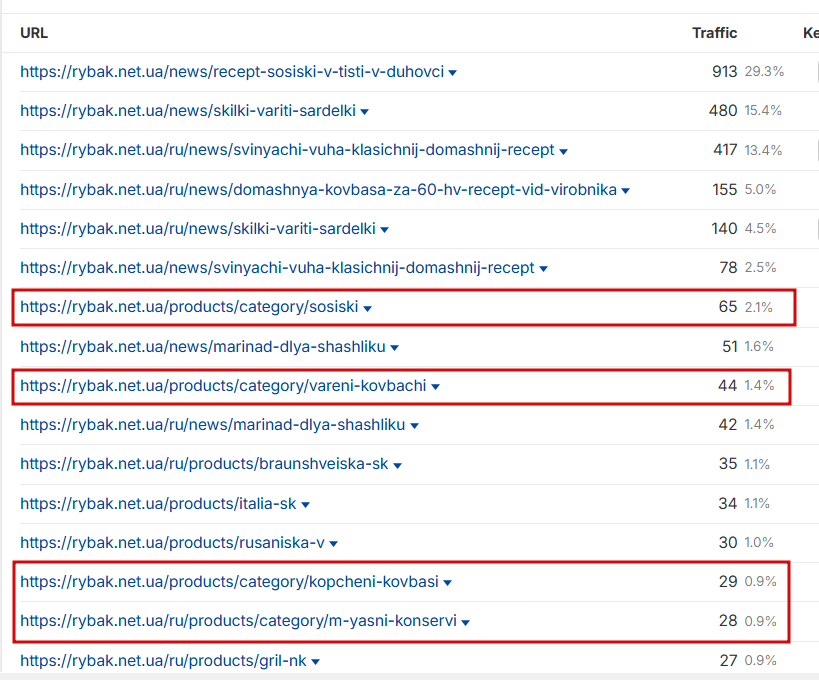
Task: Select traffic value 65
Action: tap(728, 307)
